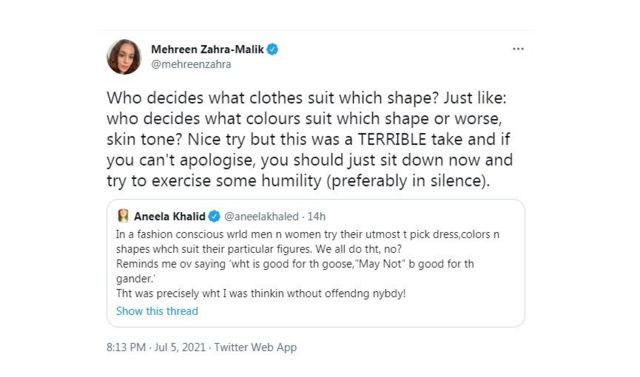The height and width of the screenshot is (377, 640).
Task: Click the goose and gander saying line
Action: point(295,264)
